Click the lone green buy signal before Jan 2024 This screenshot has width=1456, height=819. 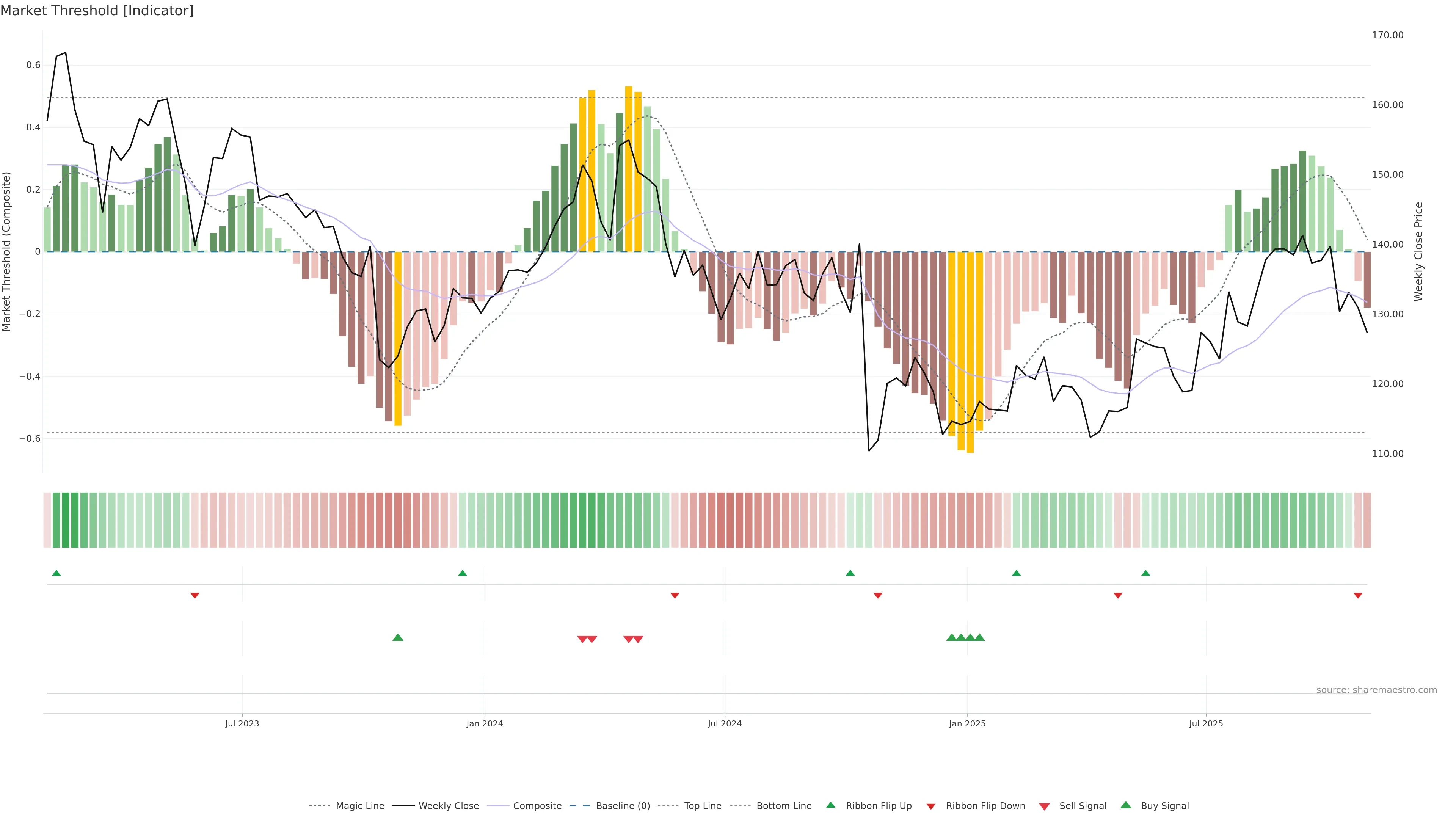pos(398,637)
